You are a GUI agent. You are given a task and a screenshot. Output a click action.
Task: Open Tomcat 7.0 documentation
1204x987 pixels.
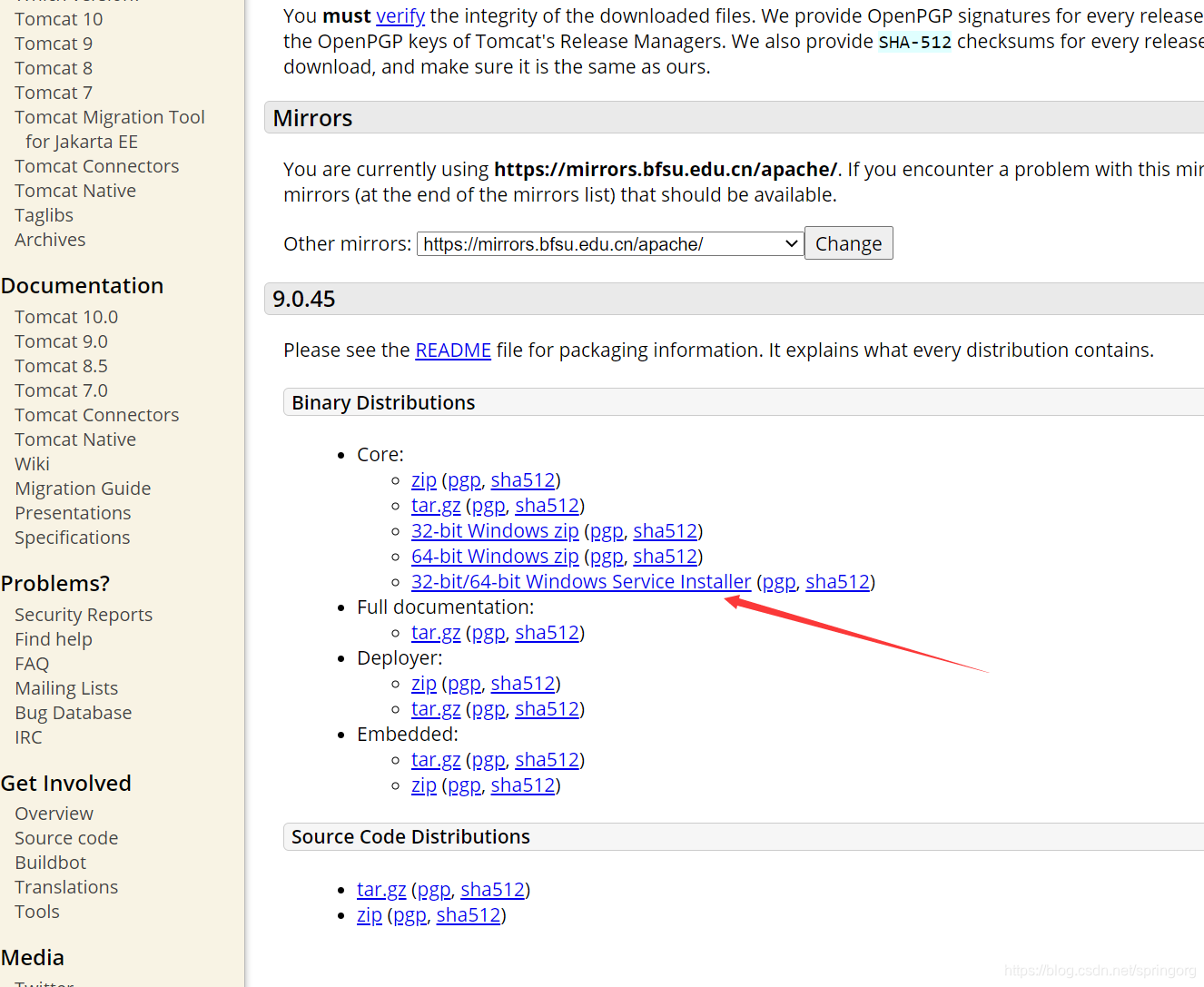tap(61, 390)
